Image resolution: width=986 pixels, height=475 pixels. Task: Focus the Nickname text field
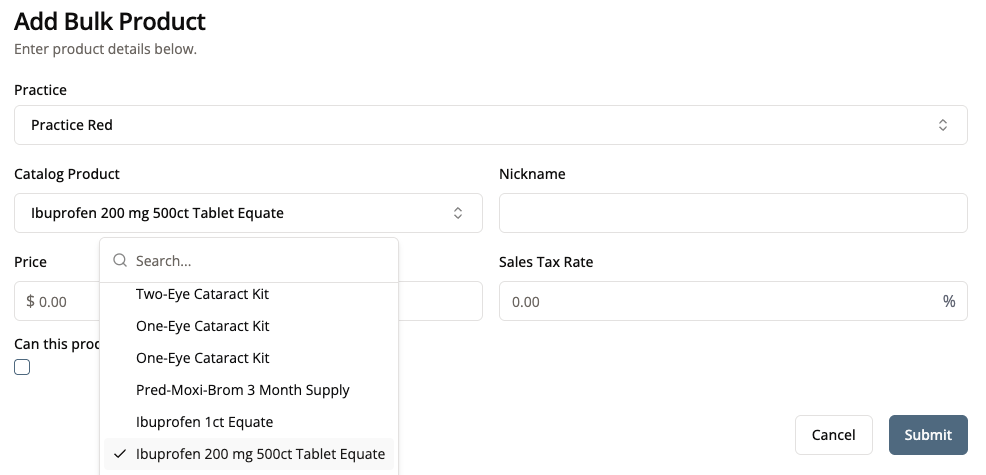click(x=732, y=213)
